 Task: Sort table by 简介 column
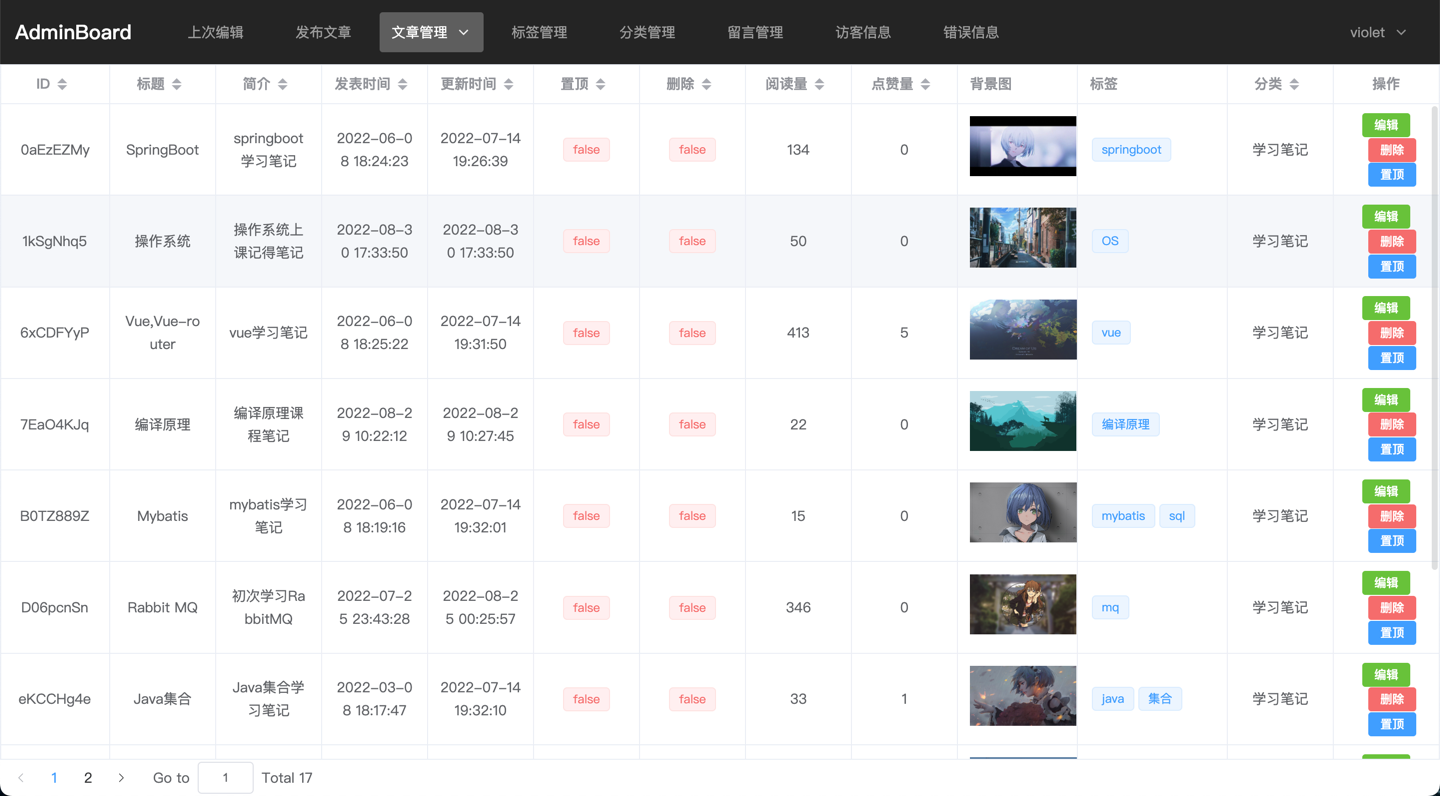pyautogui.click(x=283, y=84)
